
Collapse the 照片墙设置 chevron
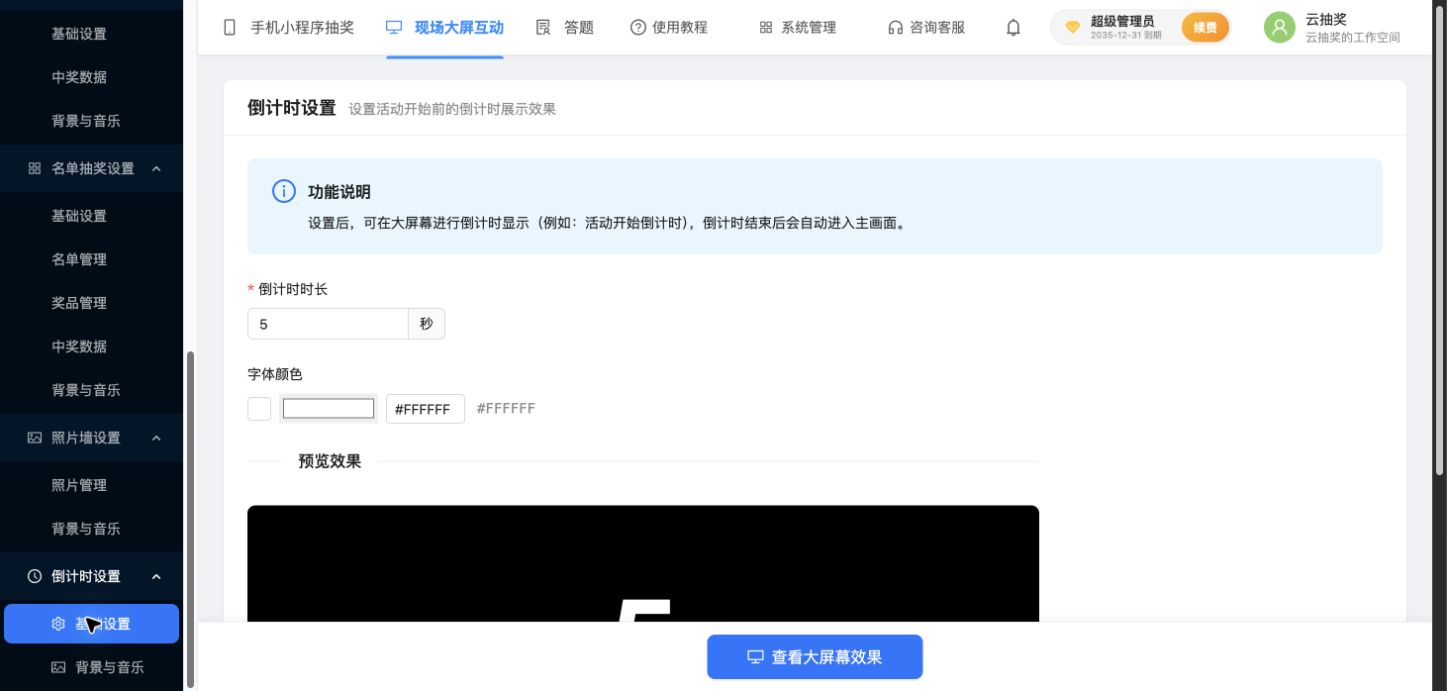(156, 437)
